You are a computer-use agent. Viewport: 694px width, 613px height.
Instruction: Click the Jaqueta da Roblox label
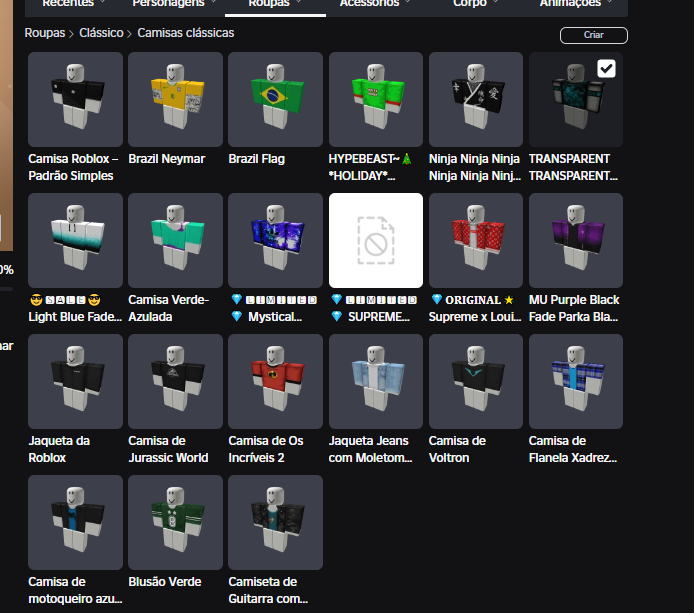tap(59, 449)
